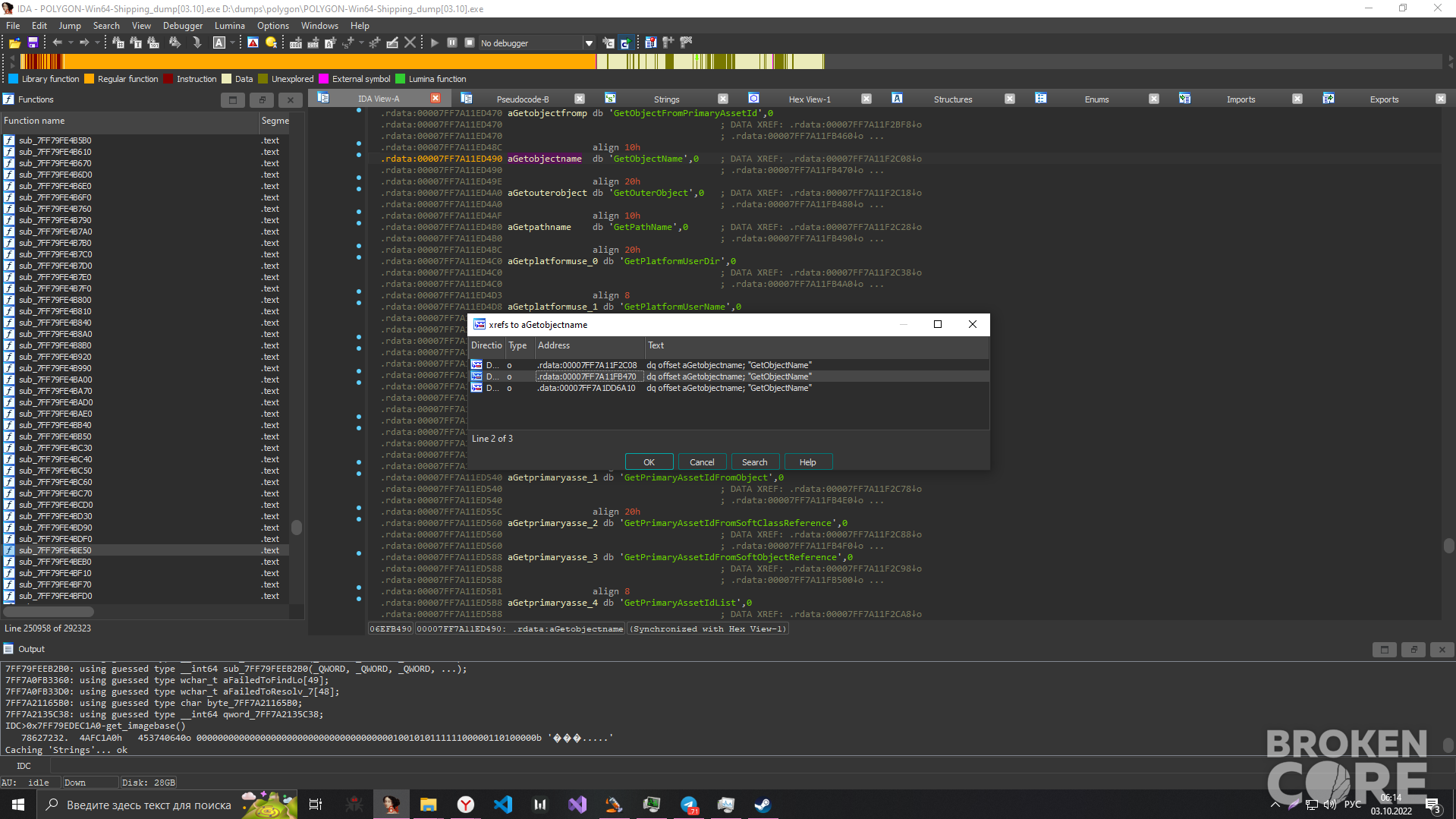Viewport: 1456px width, 819px height.
Task: Open the Lumina menu
Action: coord(229,26)
